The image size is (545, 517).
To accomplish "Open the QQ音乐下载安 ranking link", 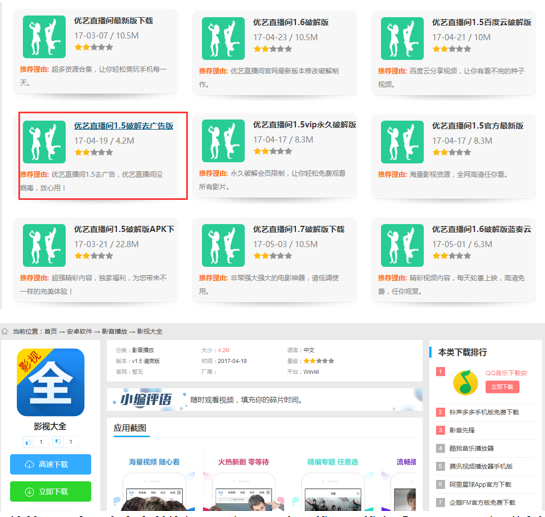I will 506,373.
